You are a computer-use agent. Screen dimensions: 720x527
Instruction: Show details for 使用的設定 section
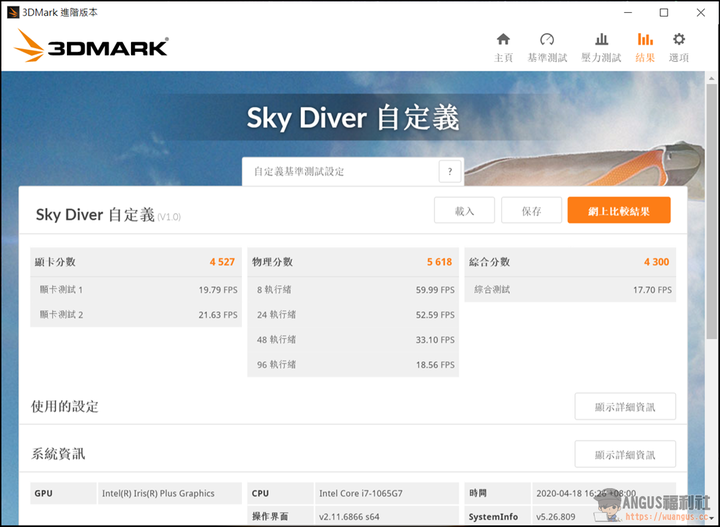(625, 407)
